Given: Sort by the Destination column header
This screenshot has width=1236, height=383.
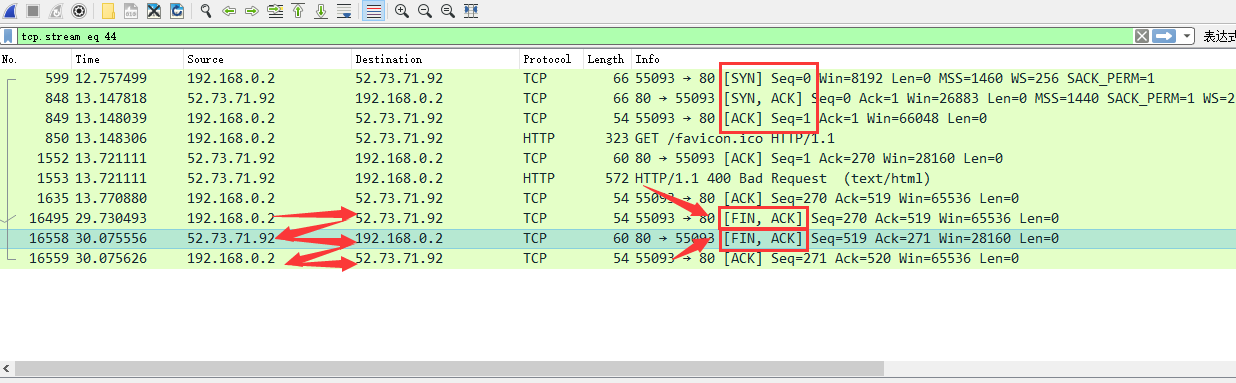Looking at the screenshot, I should [436, 59].
